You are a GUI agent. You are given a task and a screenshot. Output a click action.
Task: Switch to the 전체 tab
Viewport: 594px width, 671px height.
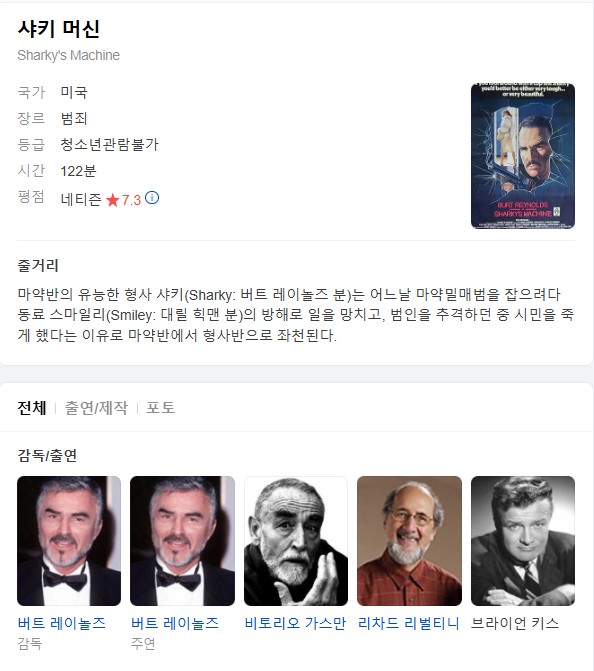(x=32, y=407)
